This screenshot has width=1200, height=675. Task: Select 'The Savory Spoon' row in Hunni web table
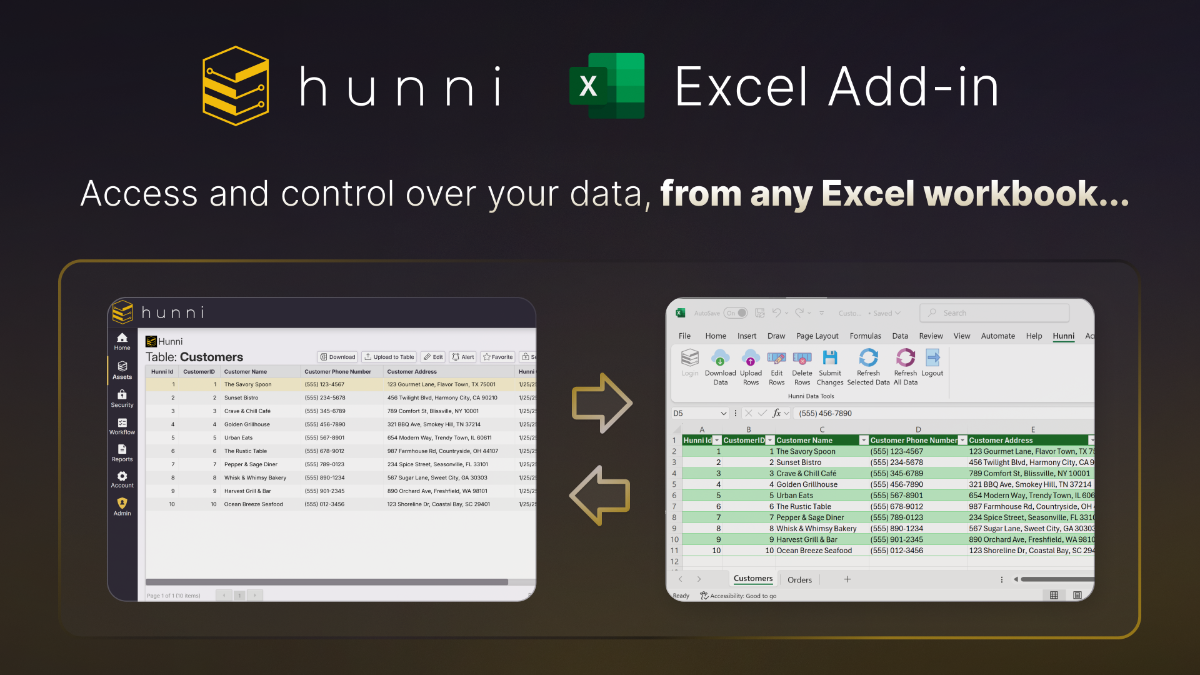tap(340, 384)
